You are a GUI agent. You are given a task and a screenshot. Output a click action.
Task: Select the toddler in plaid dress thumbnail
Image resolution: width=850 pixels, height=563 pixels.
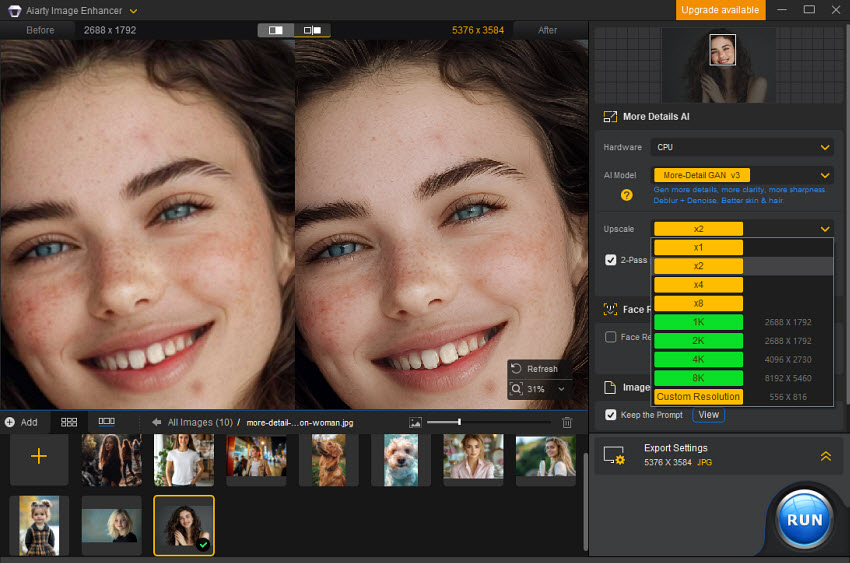(x=39, y=526)
